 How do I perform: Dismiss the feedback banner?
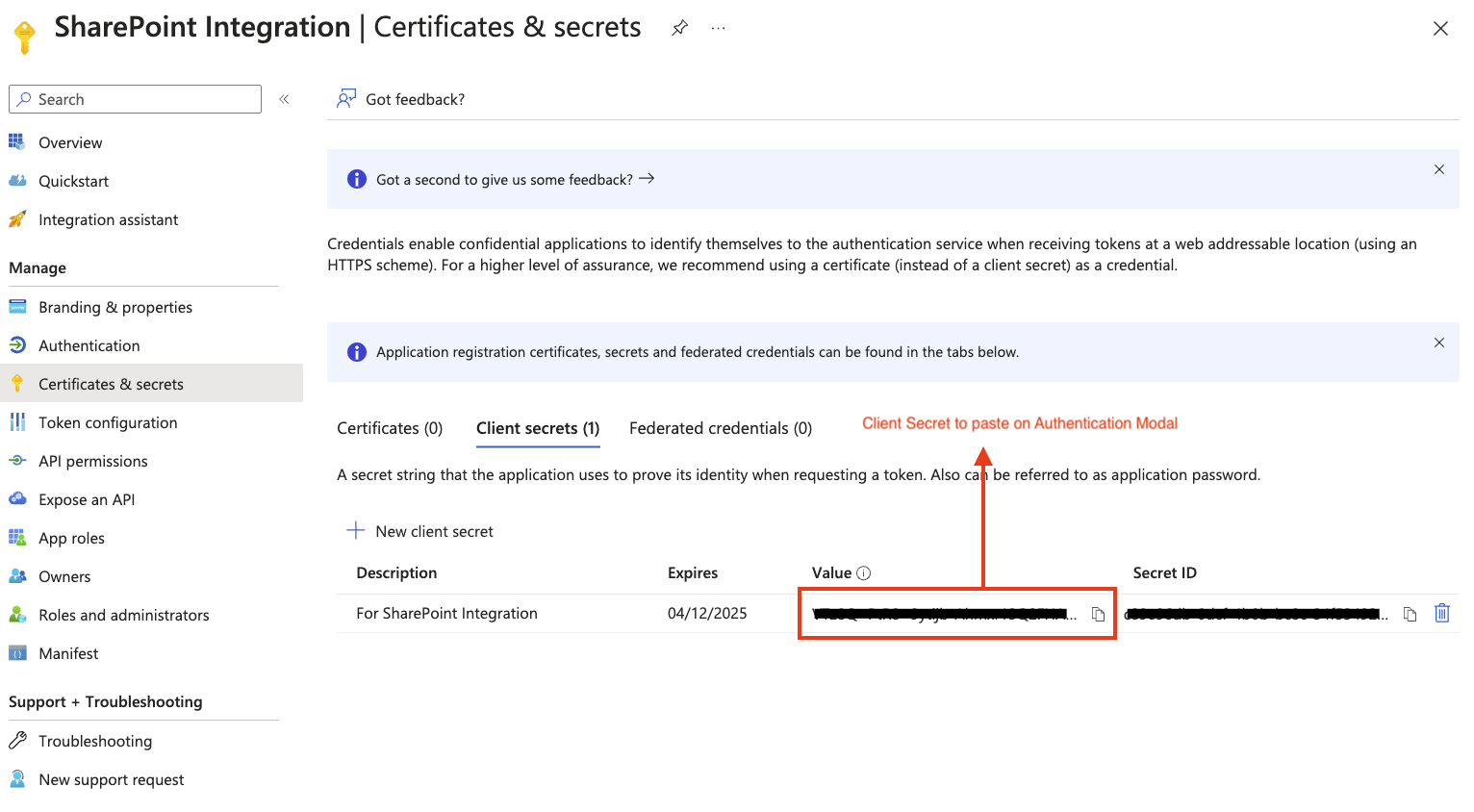pos(1439,169)
